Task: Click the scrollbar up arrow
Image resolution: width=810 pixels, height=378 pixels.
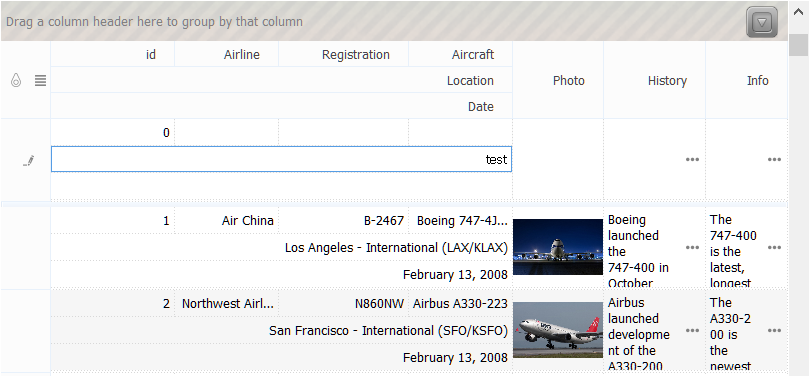Action: pos(799,12)
